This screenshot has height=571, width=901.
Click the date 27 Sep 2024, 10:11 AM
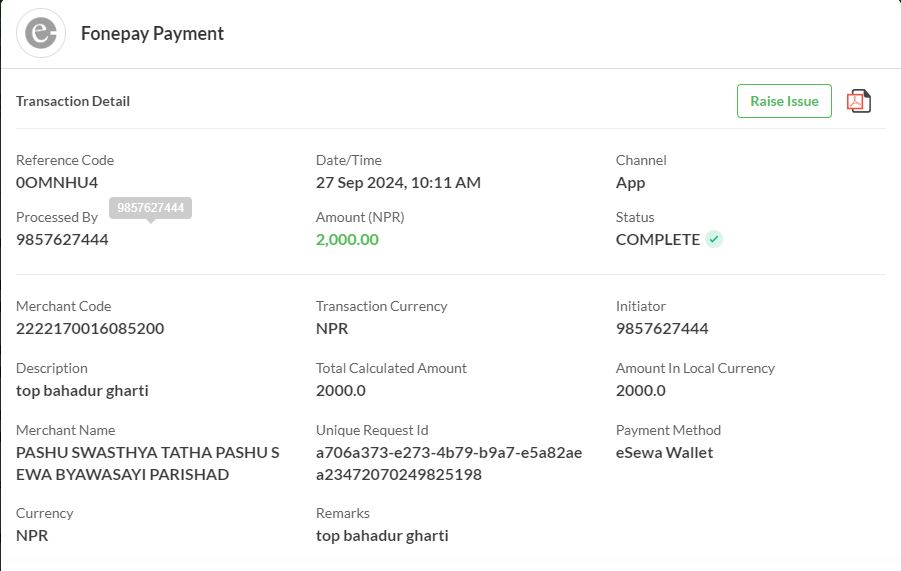click(398, 183)
